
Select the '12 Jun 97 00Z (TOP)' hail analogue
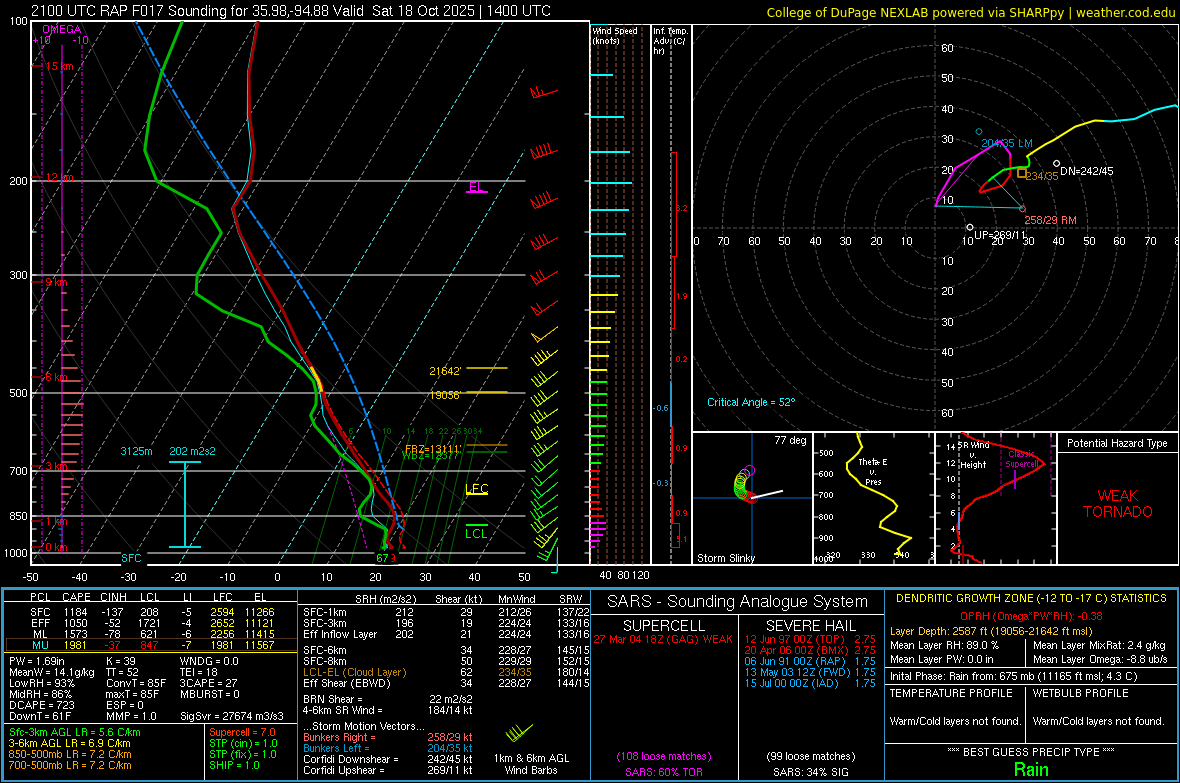click(810, 639)
